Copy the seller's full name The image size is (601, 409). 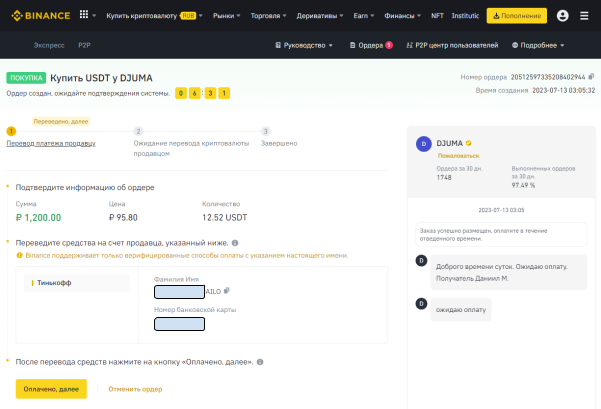pos(225,292)
